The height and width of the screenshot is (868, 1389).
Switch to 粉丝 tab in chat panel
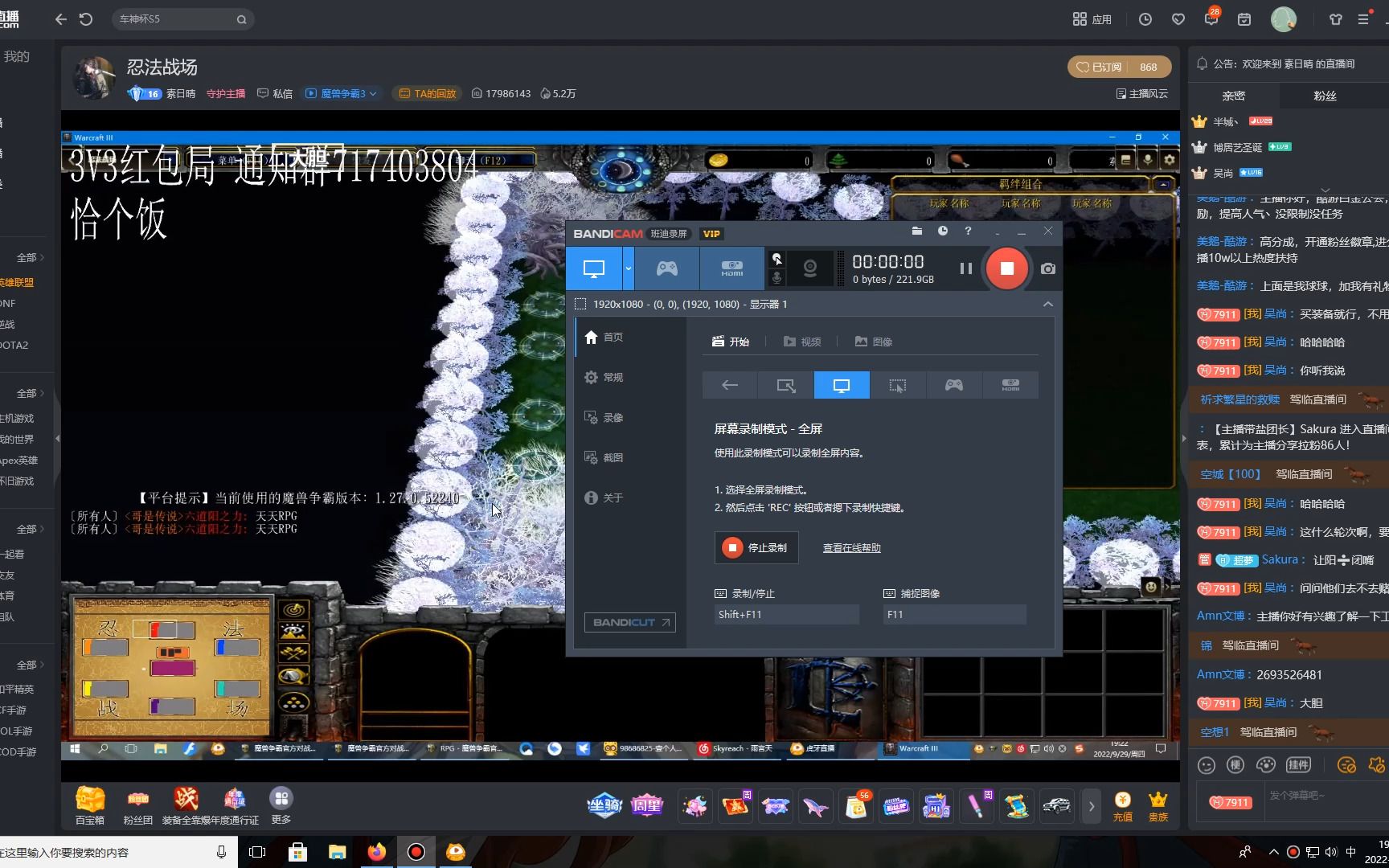1325,96
